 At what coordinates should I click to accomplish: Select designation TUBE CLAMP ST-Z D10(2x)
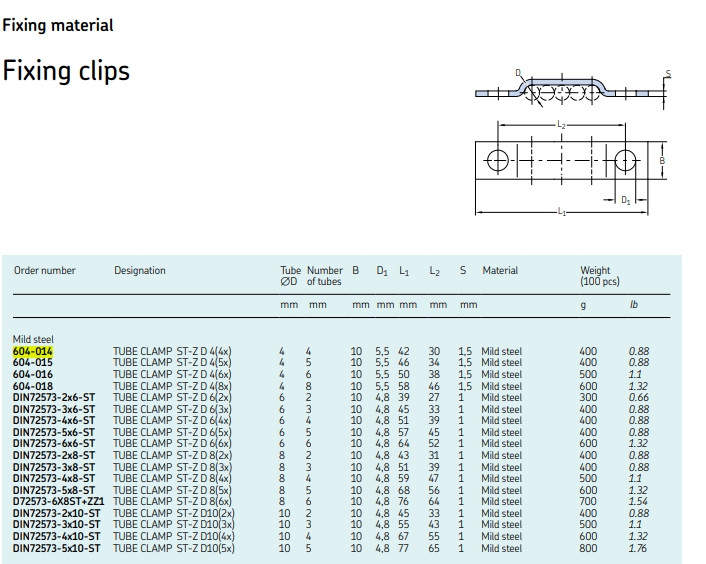[x=174, y=513]
